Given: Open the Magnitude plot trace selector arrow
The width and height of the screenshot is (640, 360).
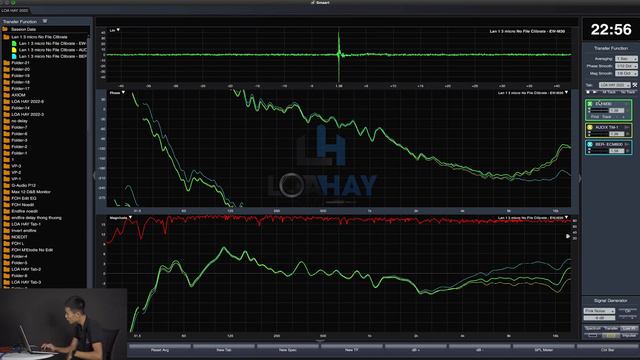Looking at the screenshot, I should [x=567, y=218].
